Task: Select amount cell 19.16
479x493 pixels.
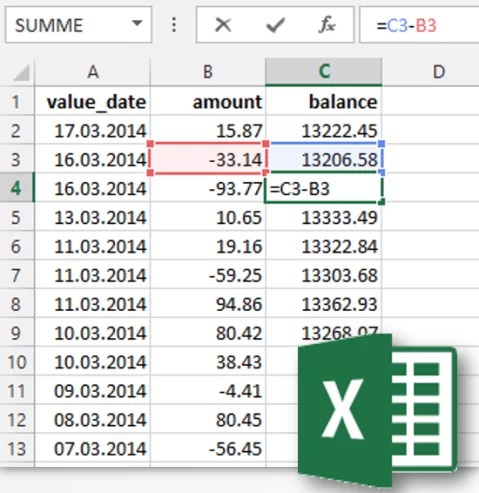Action: 208,246
